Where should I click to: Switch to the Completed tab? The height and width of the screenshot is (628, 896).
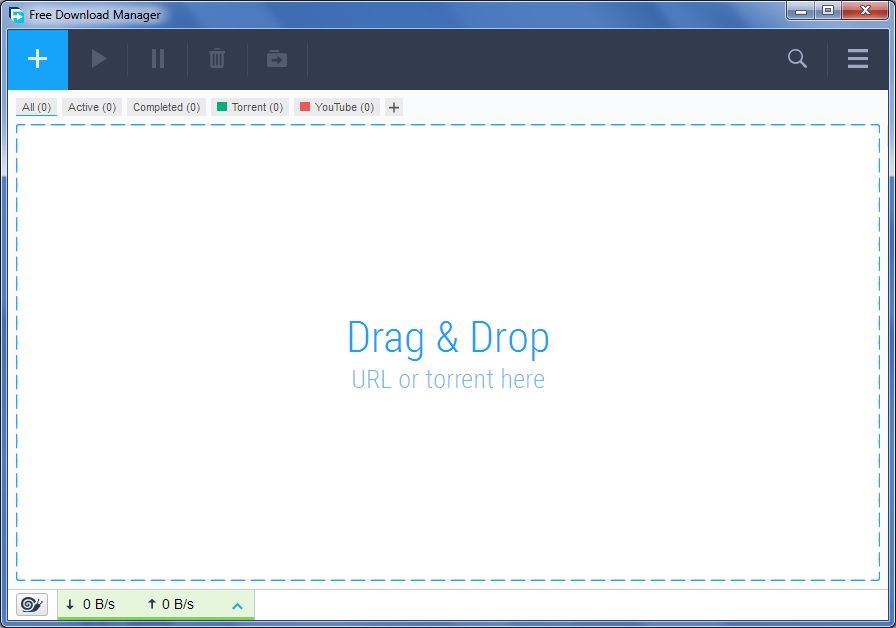click(x=166, y=107)
